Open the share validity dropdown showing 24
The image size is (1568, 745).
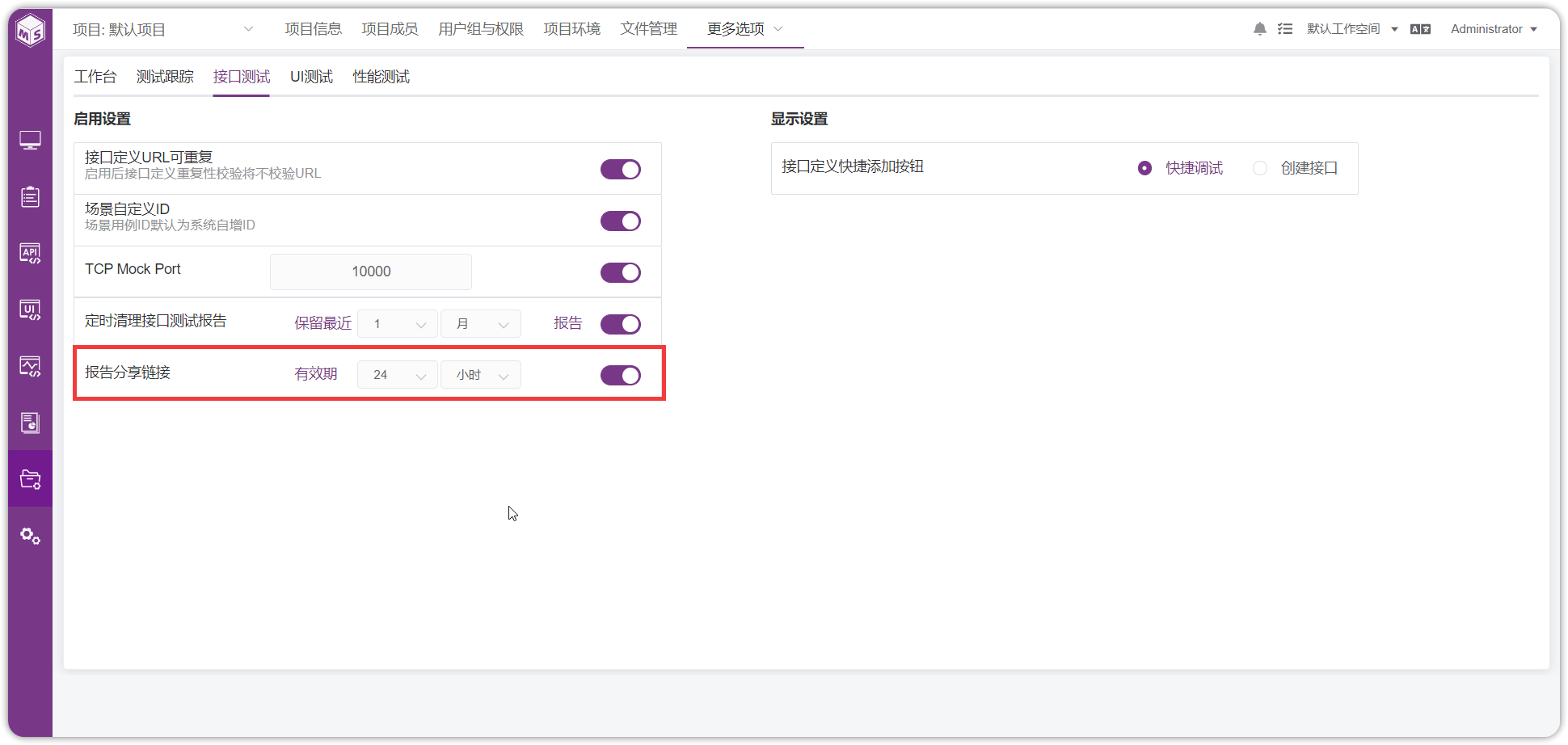pyautogui.click(x=398, y=375)
